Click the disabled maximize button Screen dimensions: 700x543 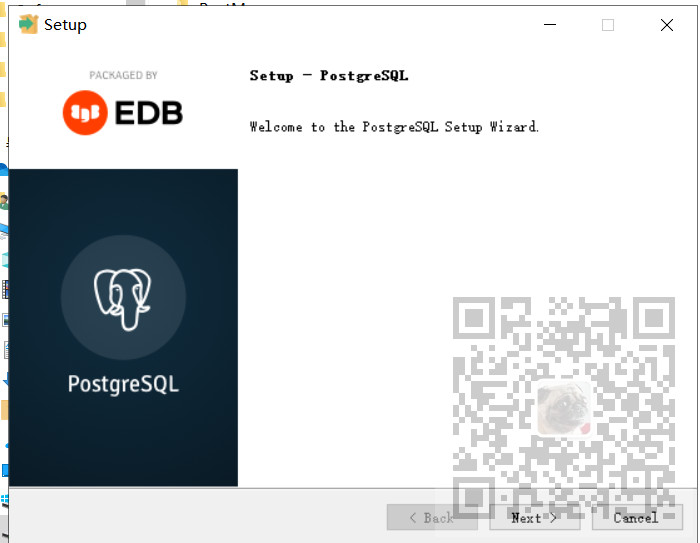608,25
